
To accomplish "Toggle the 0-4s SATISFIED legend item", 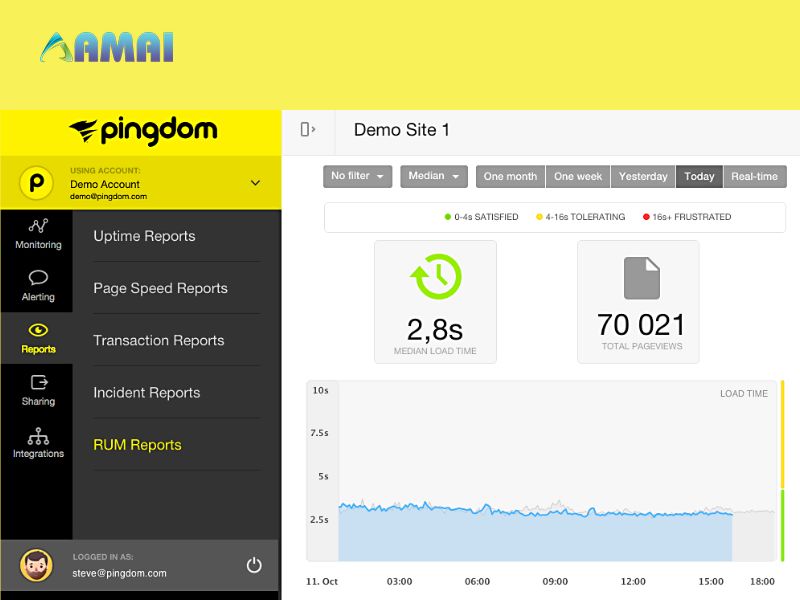I will tap(481, 217).
